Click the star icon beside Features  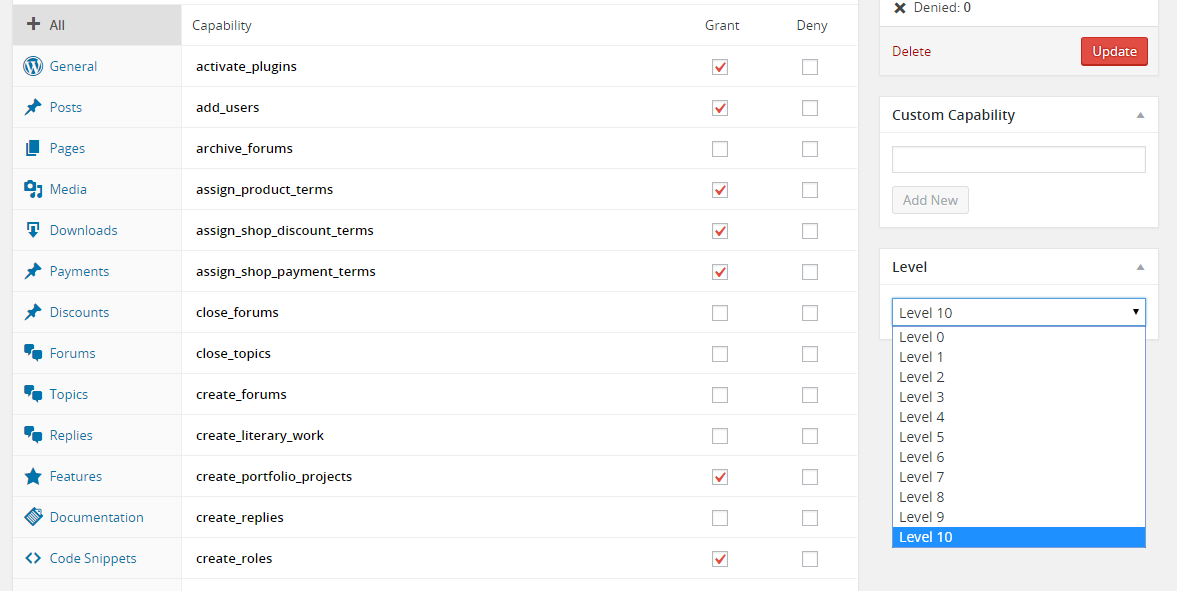tap(33, 477)
